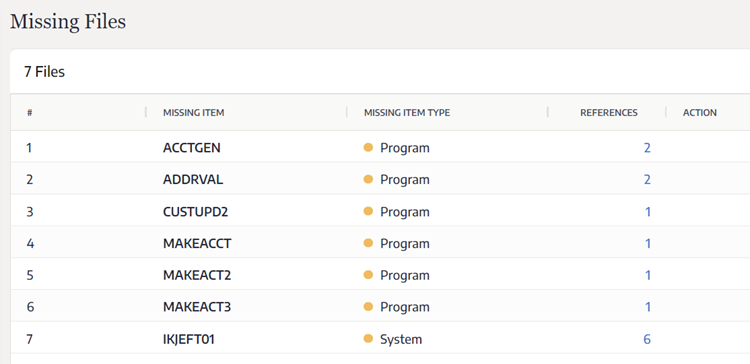This screenshot has width=750, height=364.
Task: Click the yellow status dot for ACCTGEN
Action: pyautogui.click(x=368, y=147)
